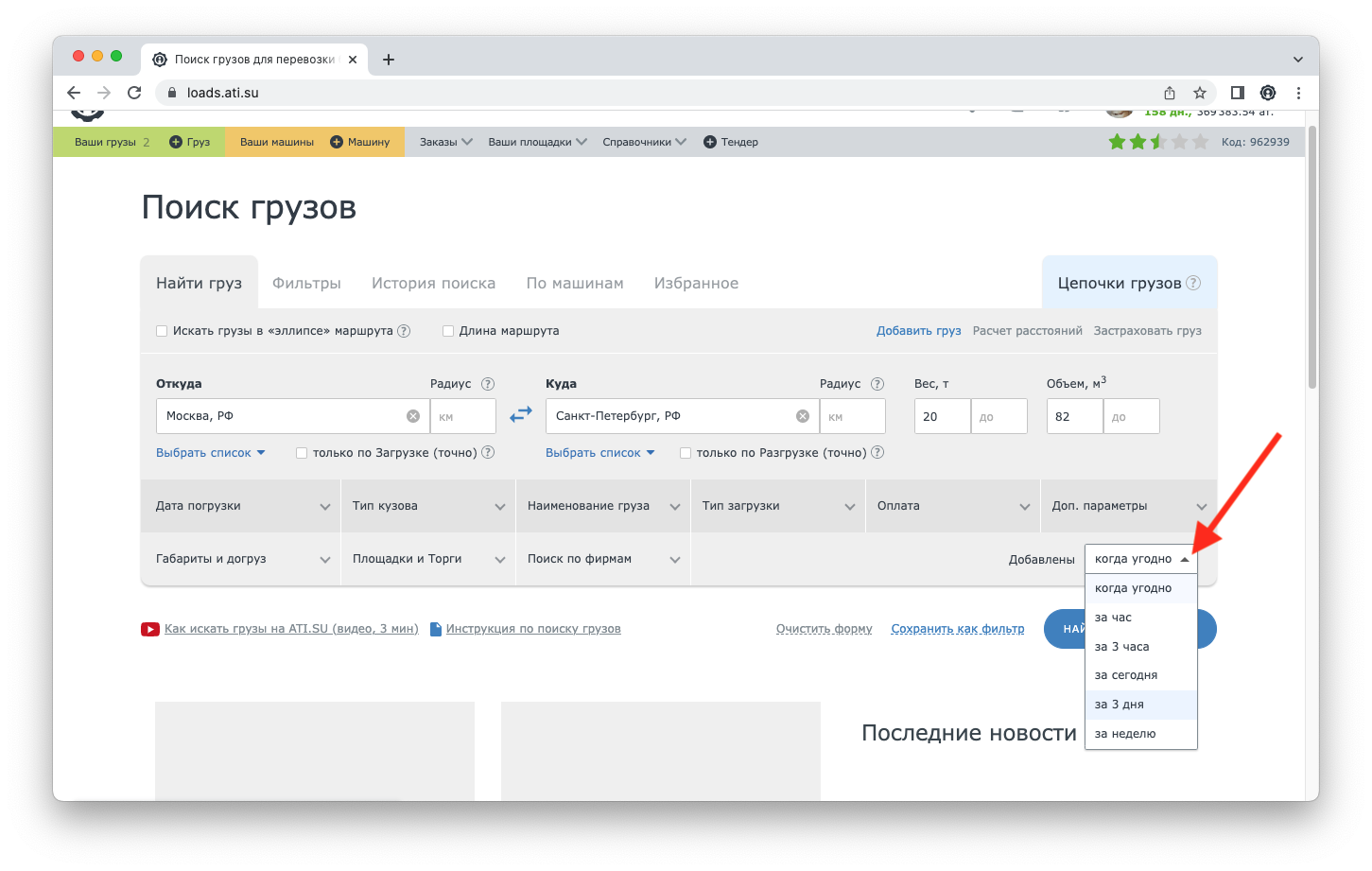Expand the Площадки и Торги filter
Image resolution: width=1372 pixels, height=871 pixels.
coord(428,559)
